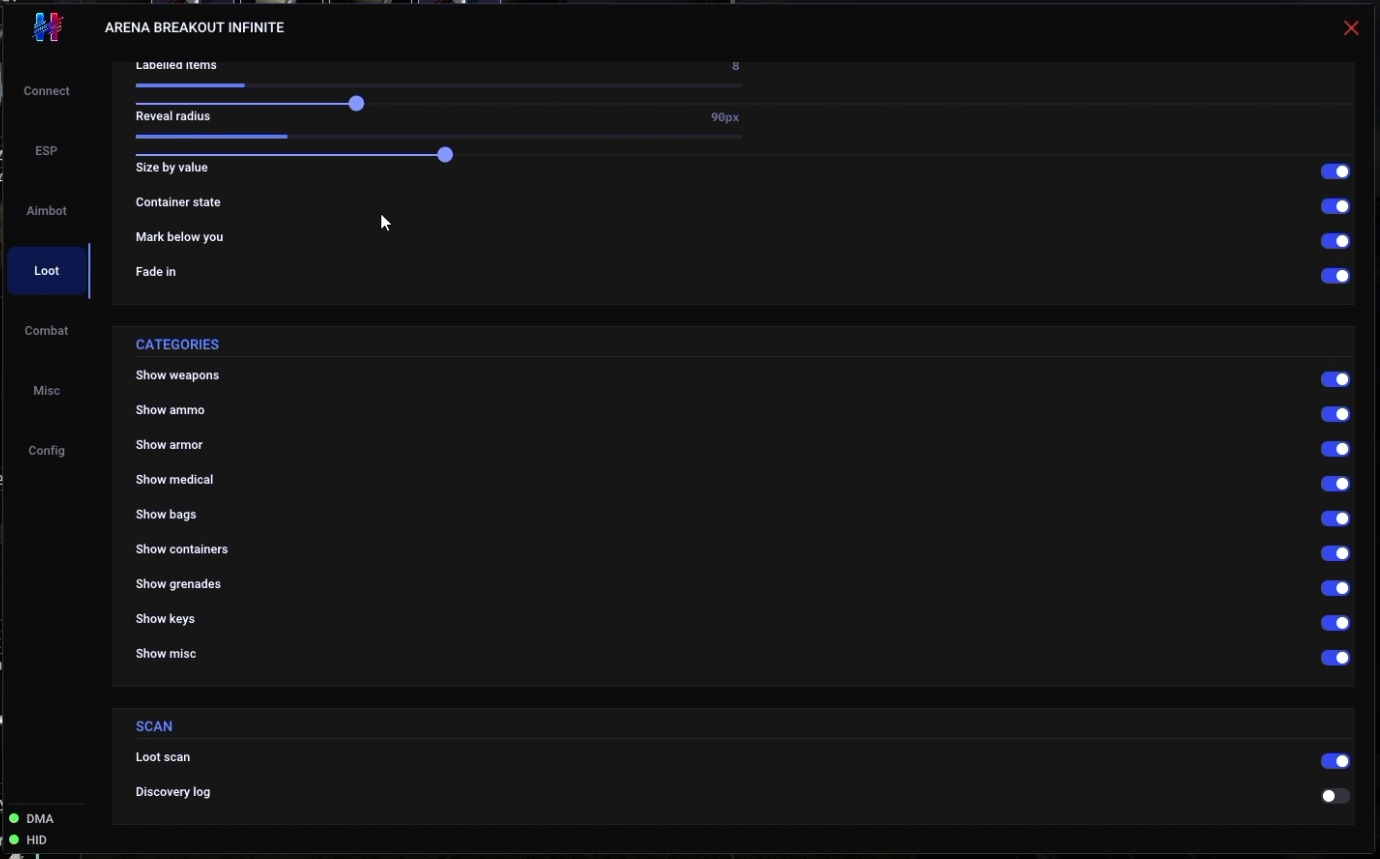Click the CATEGORIES section heading
Screen dimensions: 1380x859
(x=177, y=344)
